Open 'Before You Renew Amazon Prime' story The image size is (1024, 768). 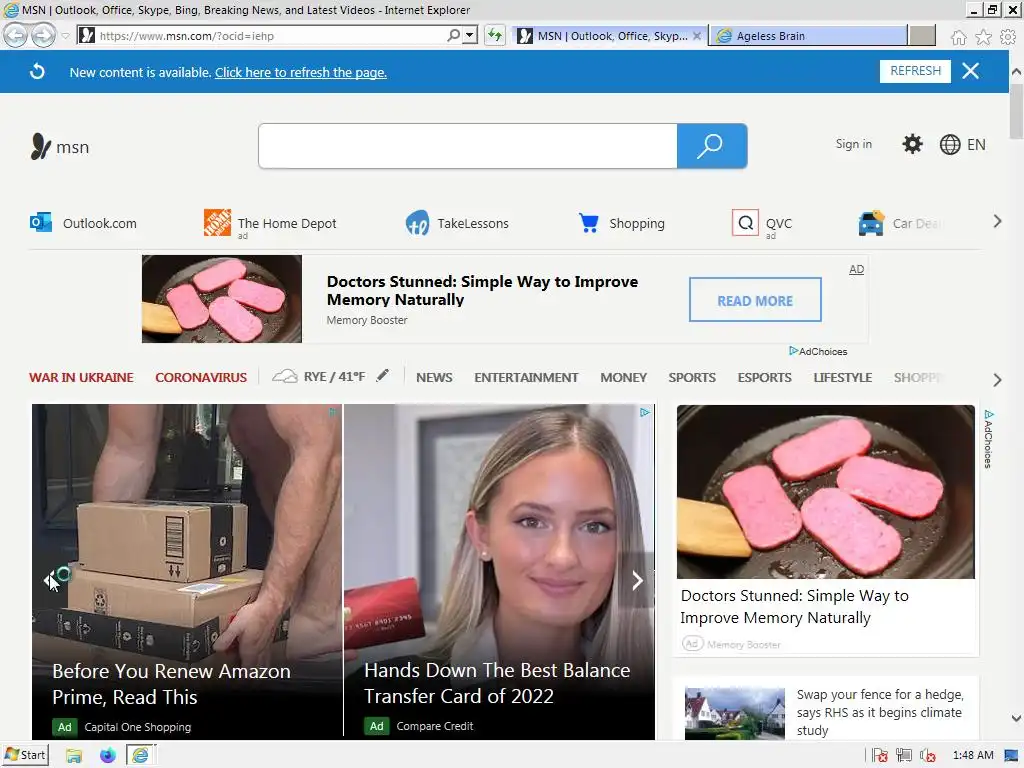(171, 684)
